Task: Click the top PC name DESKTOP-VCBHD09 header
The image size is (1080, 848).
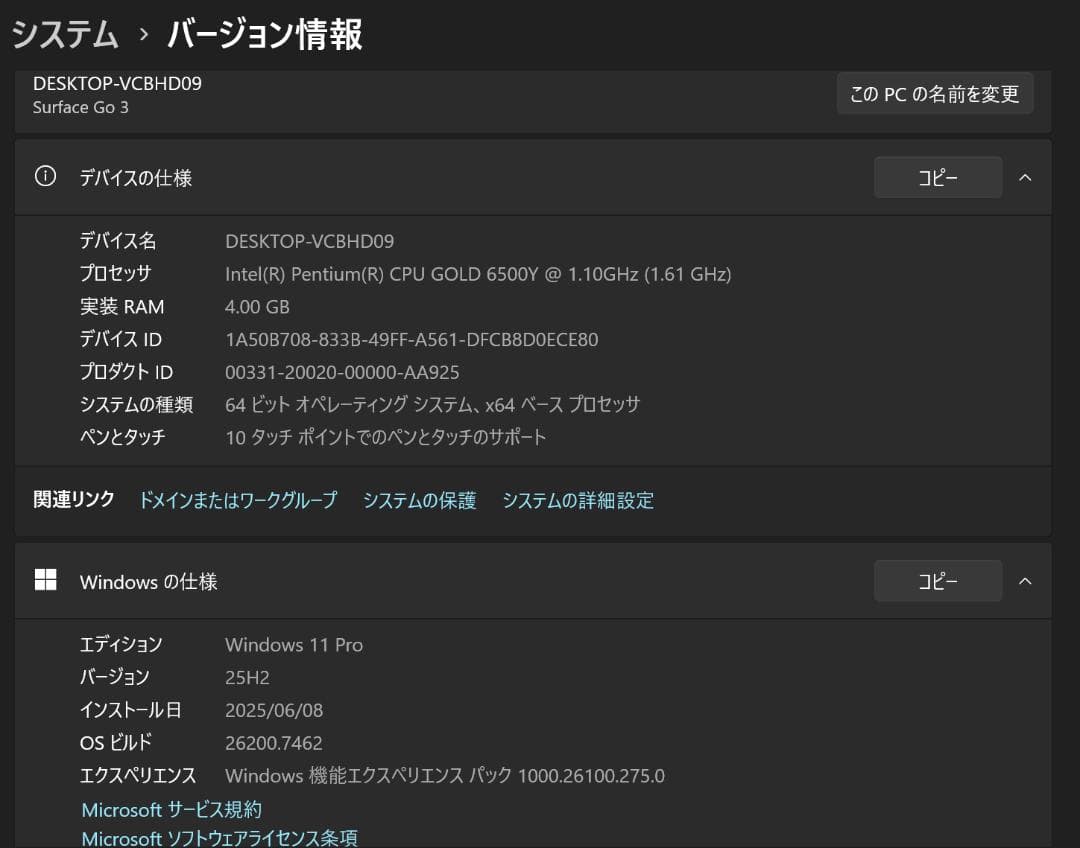Action: click(117, 83)
